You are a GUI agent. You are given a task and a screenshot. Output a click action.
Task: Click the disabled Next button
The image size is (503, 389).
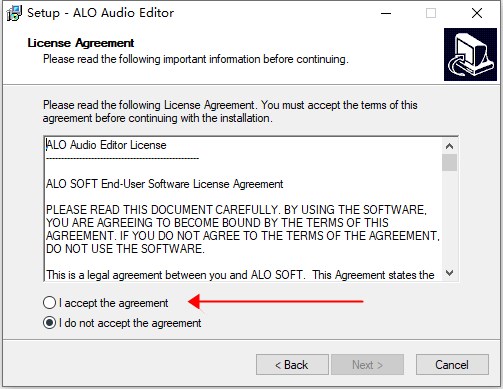pos(367,365)
